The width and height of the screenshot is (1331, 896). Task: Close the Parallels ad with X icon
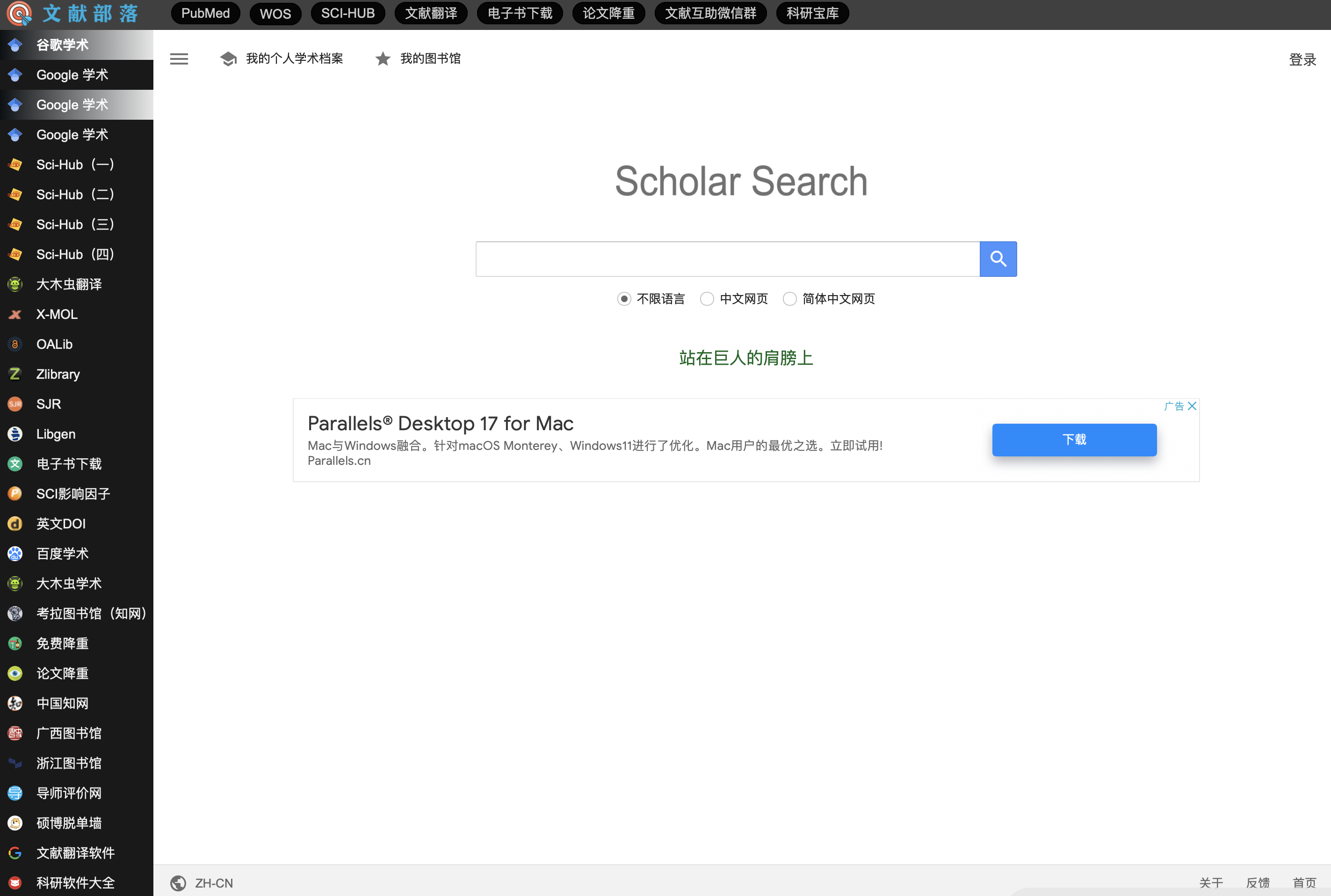point(1192,406)
